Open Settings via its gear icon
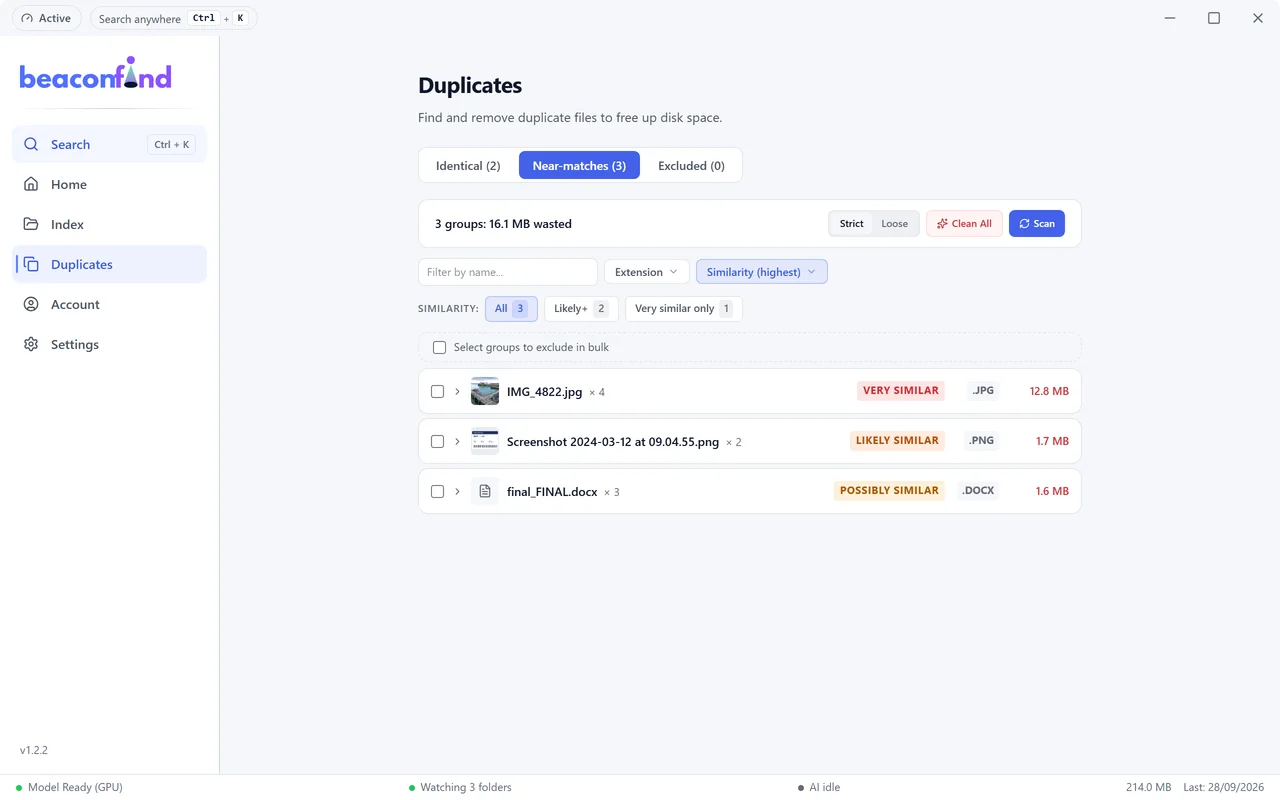 pyautogui.click(x=31, y=344)
